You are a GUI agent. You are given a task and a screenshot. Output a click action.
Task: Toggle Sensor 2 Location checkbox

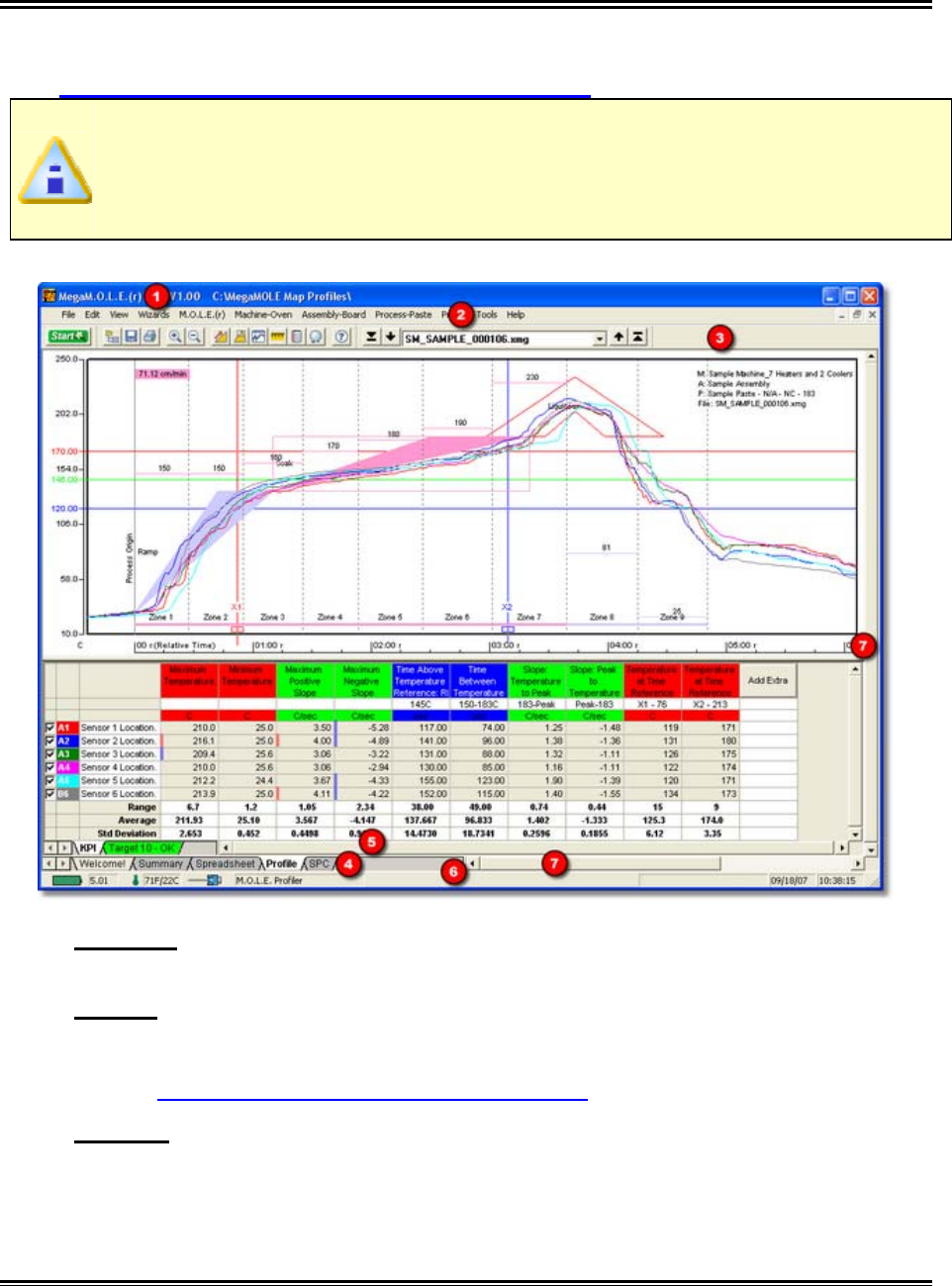50,741
